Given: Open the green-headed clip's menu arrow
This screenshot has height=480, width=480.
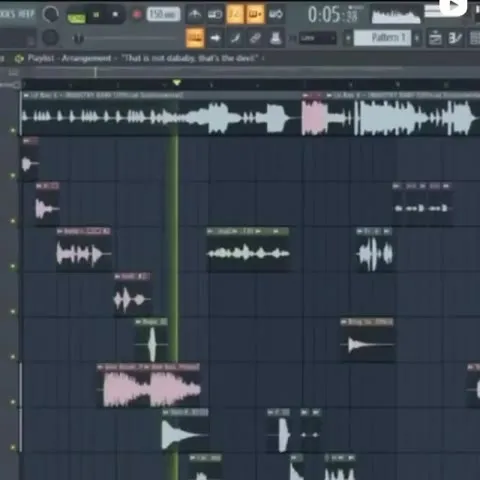Looking at the screenshot, I should tap(210, 231).
